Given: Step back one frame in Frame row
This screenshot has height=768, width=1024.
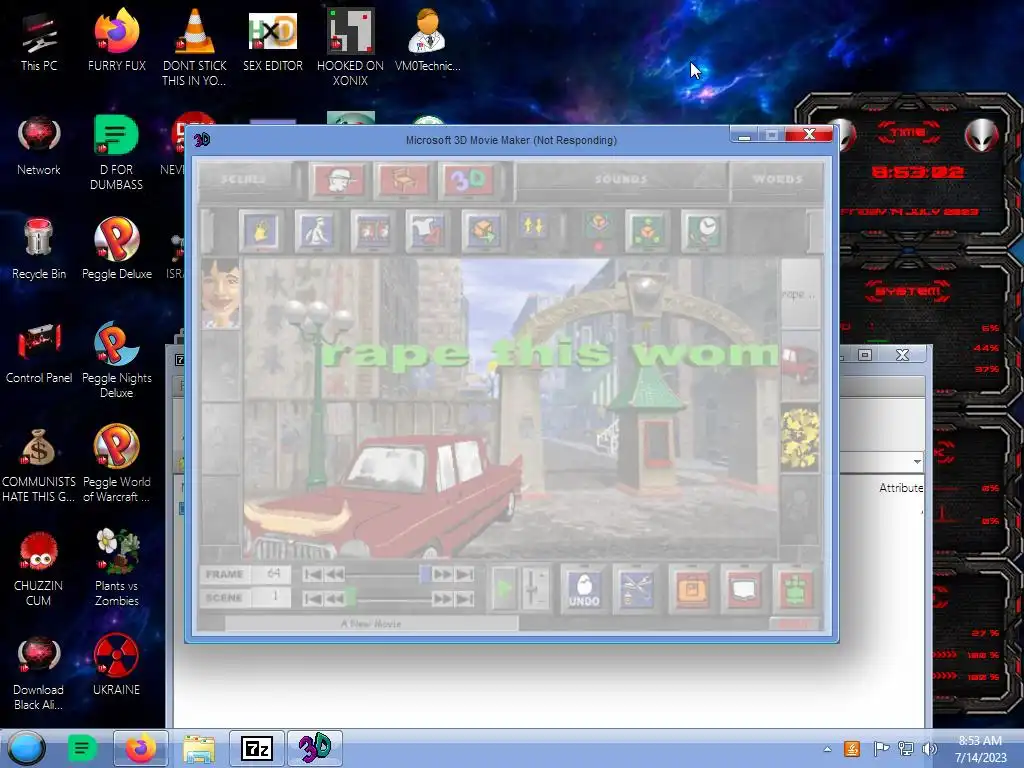Looking at the screenshot, I should 334,575.
